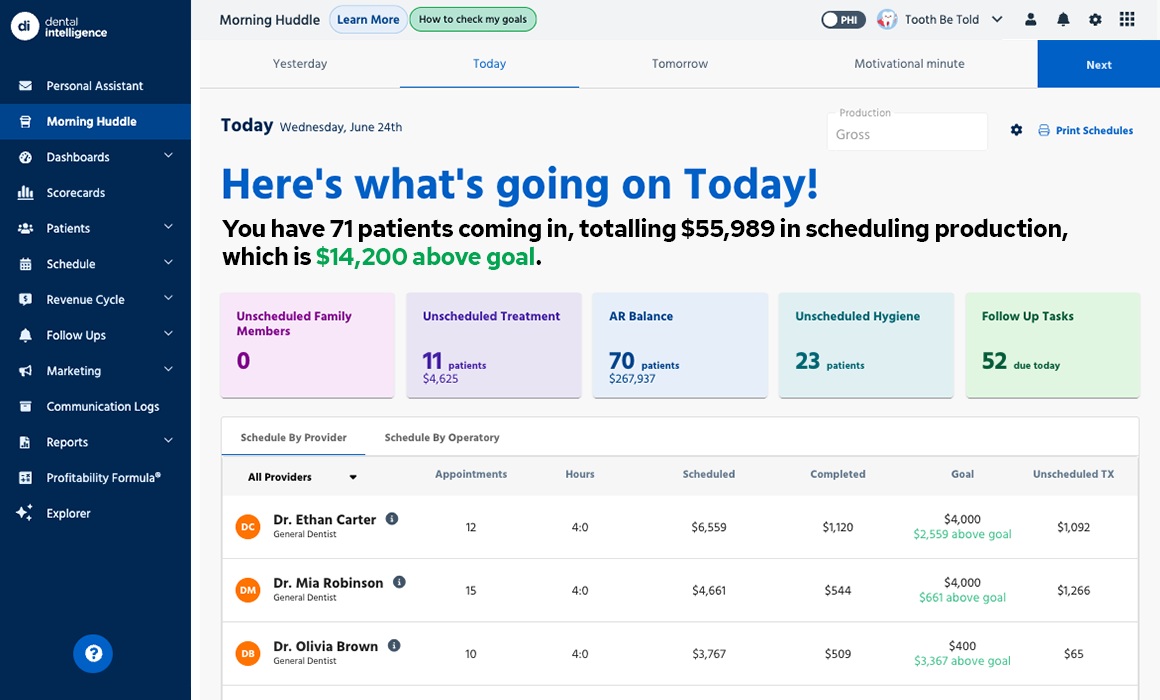
Task: Click the Dental Intelligence logo
Action: pos(59,27)
